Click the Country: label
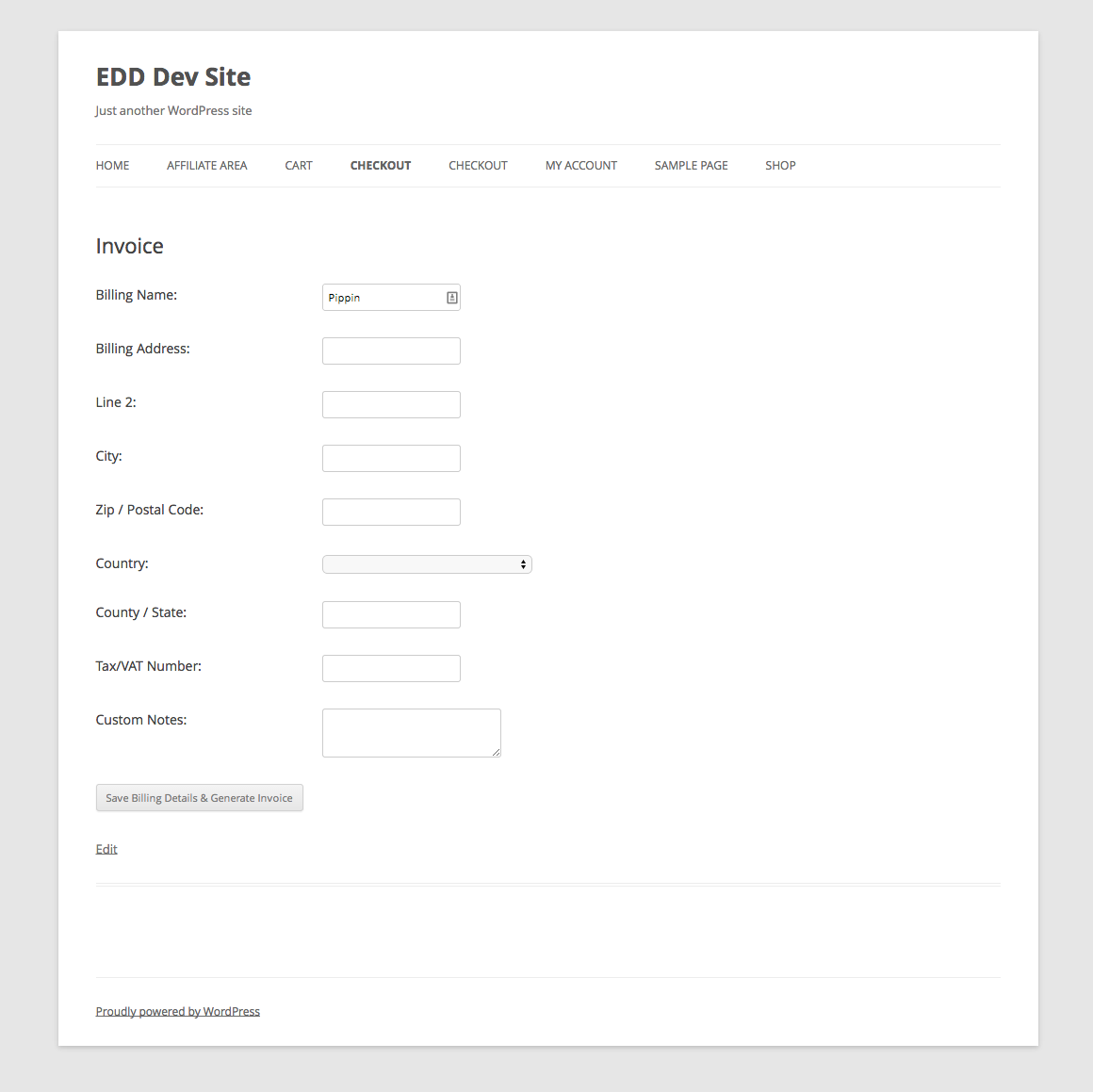Screen dimensions: 1093x1092 coord(122,563)
